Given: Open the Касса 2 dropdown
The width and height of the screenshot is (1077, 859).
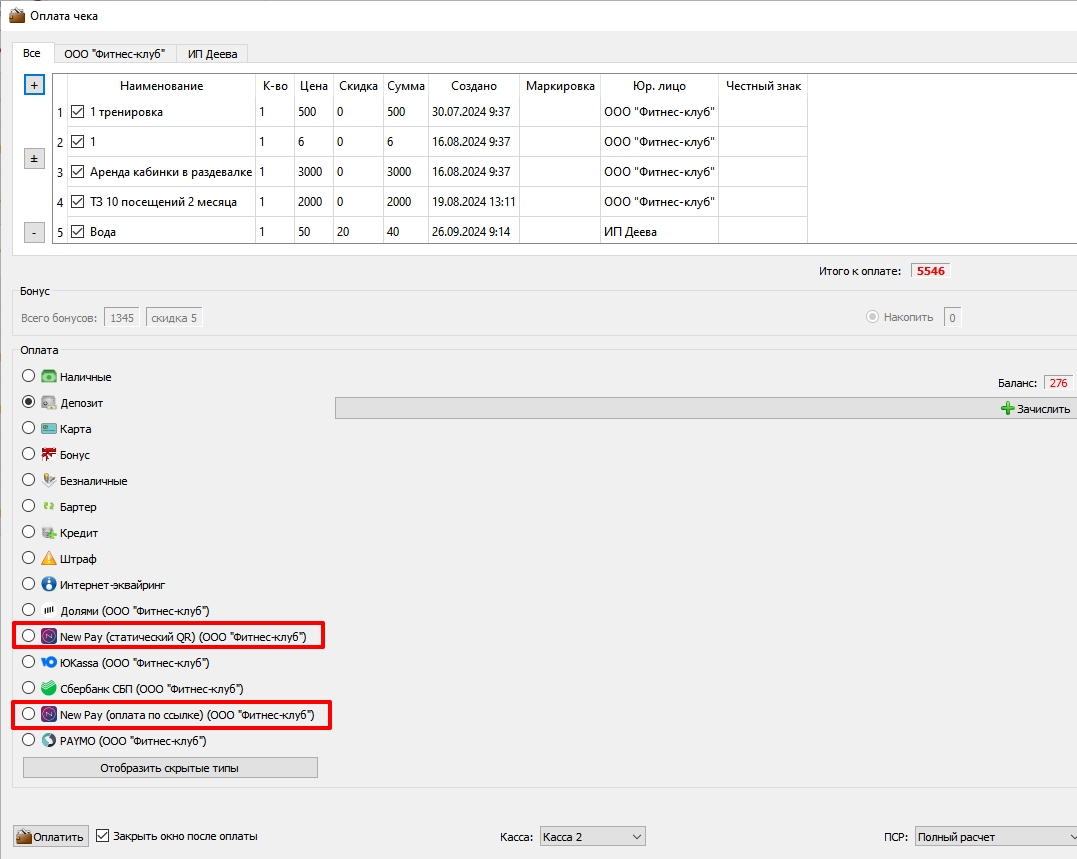Looking at the screenshot, I should [593, 836].
